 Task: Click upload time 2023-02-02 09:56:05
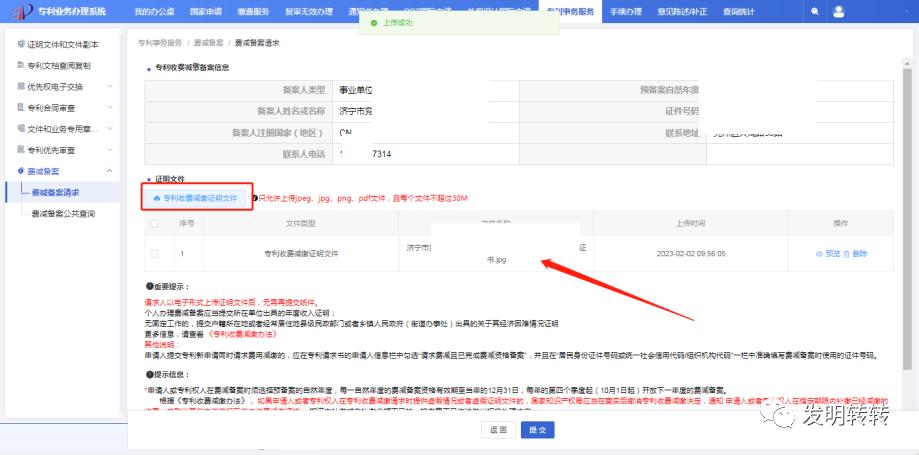pos(690,254)
